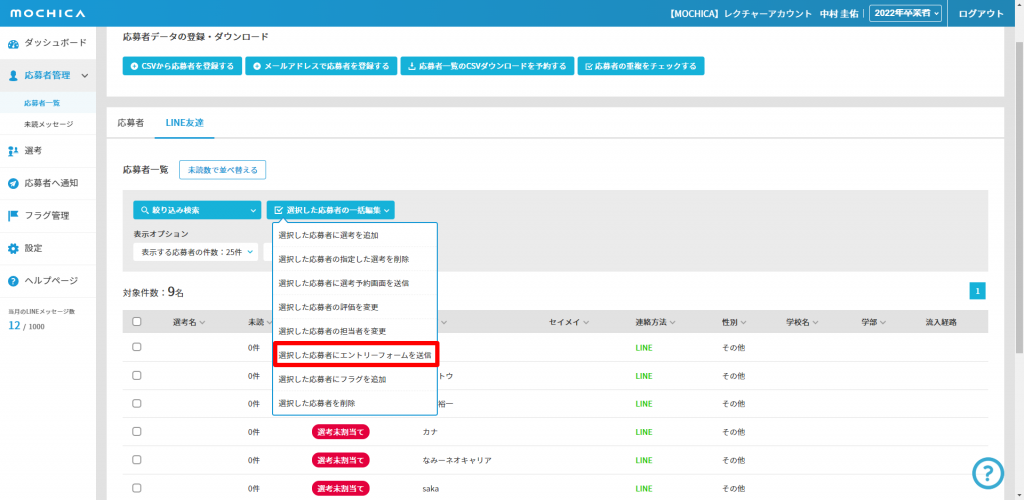Click the 未読数で並べ替える button
This screenshot has width=1024, height=500.
tap(222, 170)
